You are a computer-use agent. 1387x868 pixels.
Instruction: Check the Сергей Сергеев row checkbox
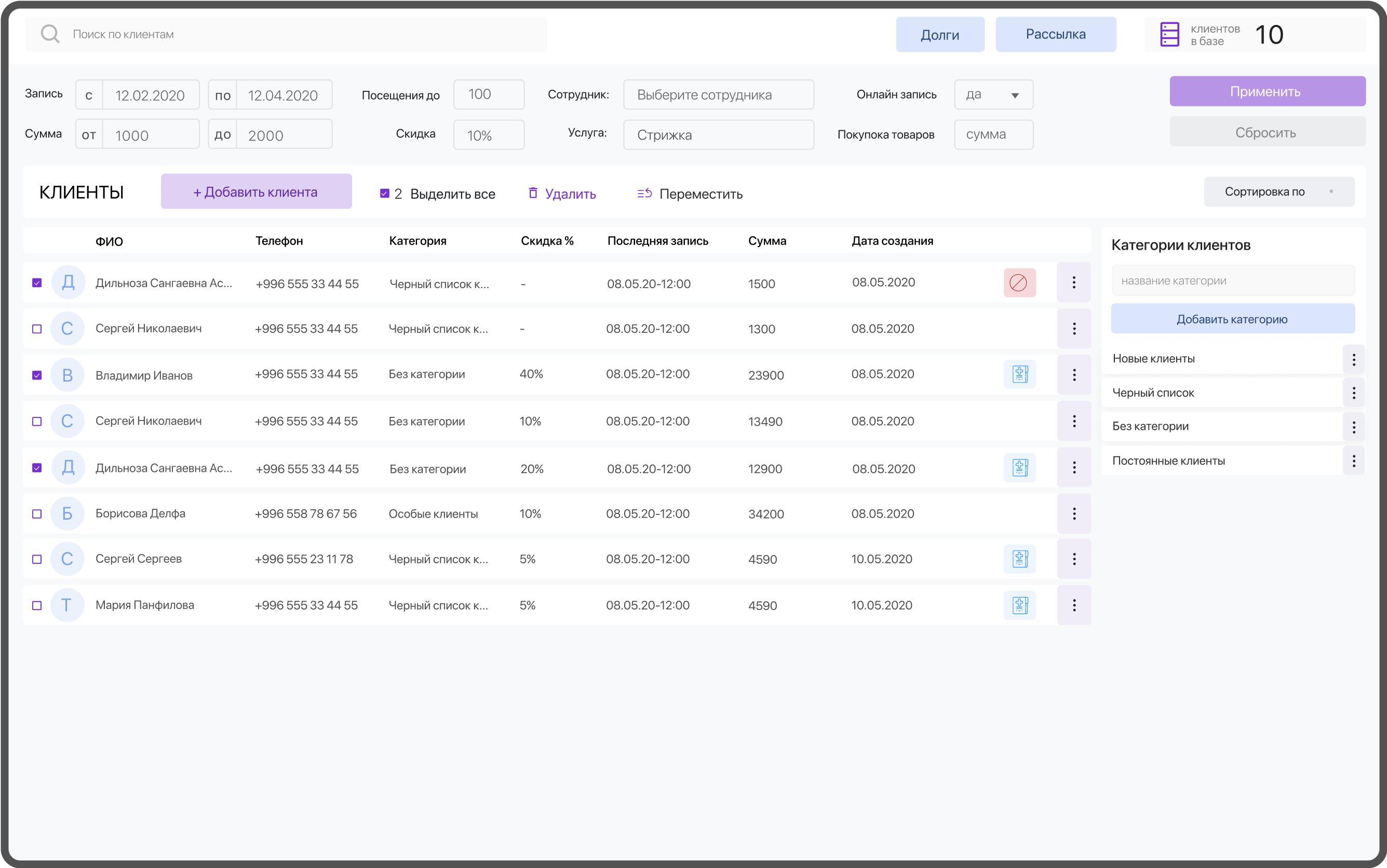coord(37,559)
